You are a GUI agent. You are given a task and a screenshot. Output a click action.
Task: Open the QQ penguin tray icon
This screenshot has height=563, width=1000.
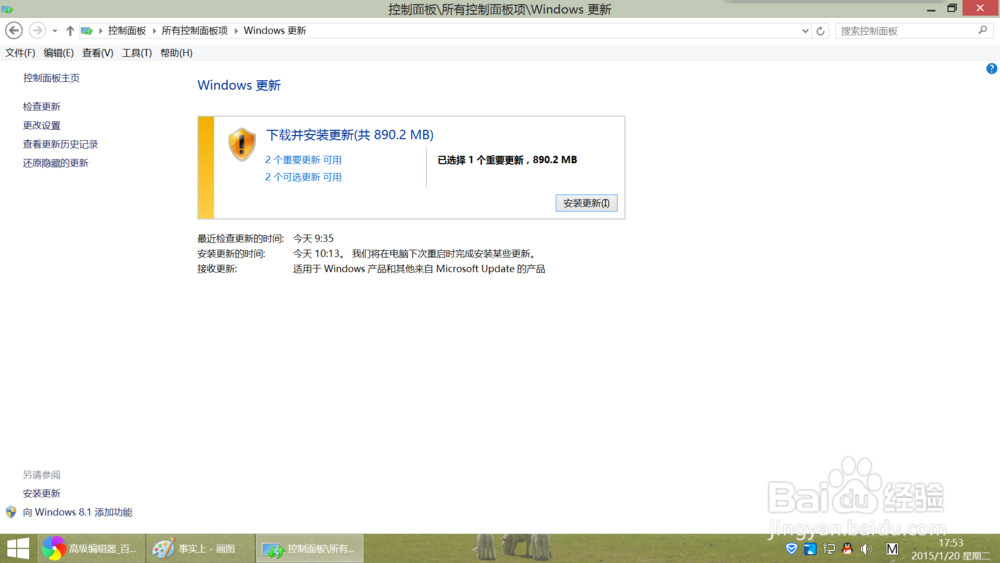[848, 548]
